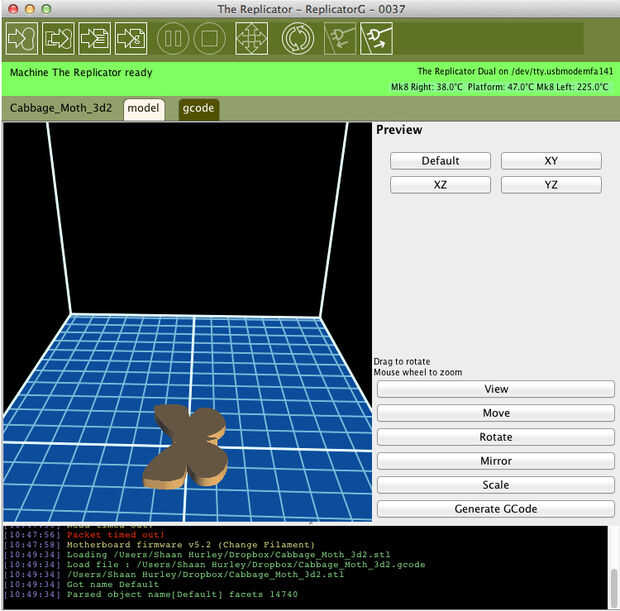This screenshot has width=620, height=611.
Task: Open the Rotate tool panel
Action: pos(496,437)
